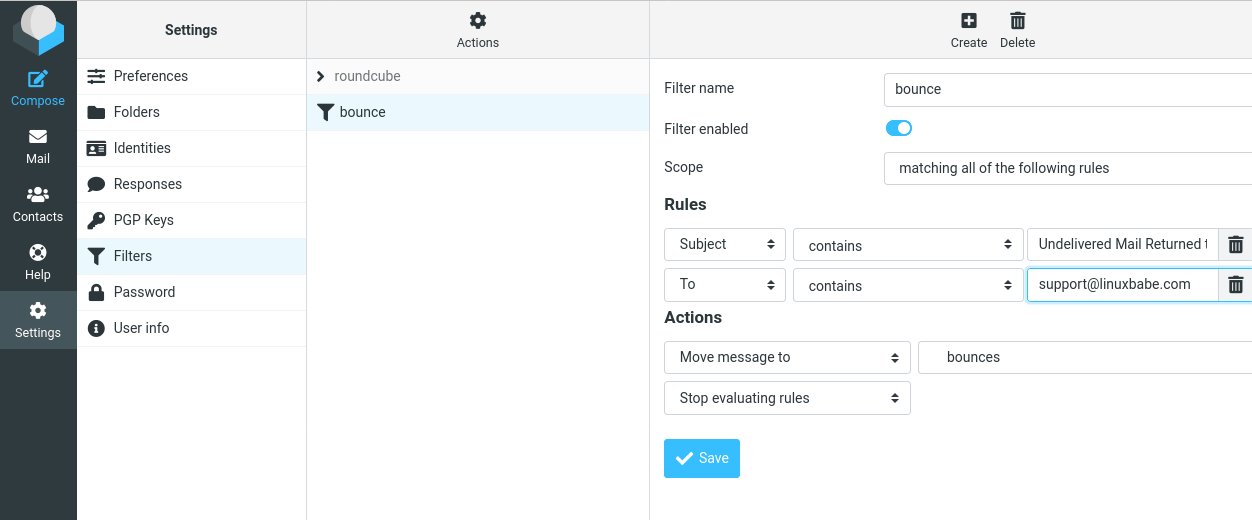Viewport: 1252px width, 520px height.
Task: Click the Help lifebuoy icon
Action: pyautogui.click(x=38, y=253)
